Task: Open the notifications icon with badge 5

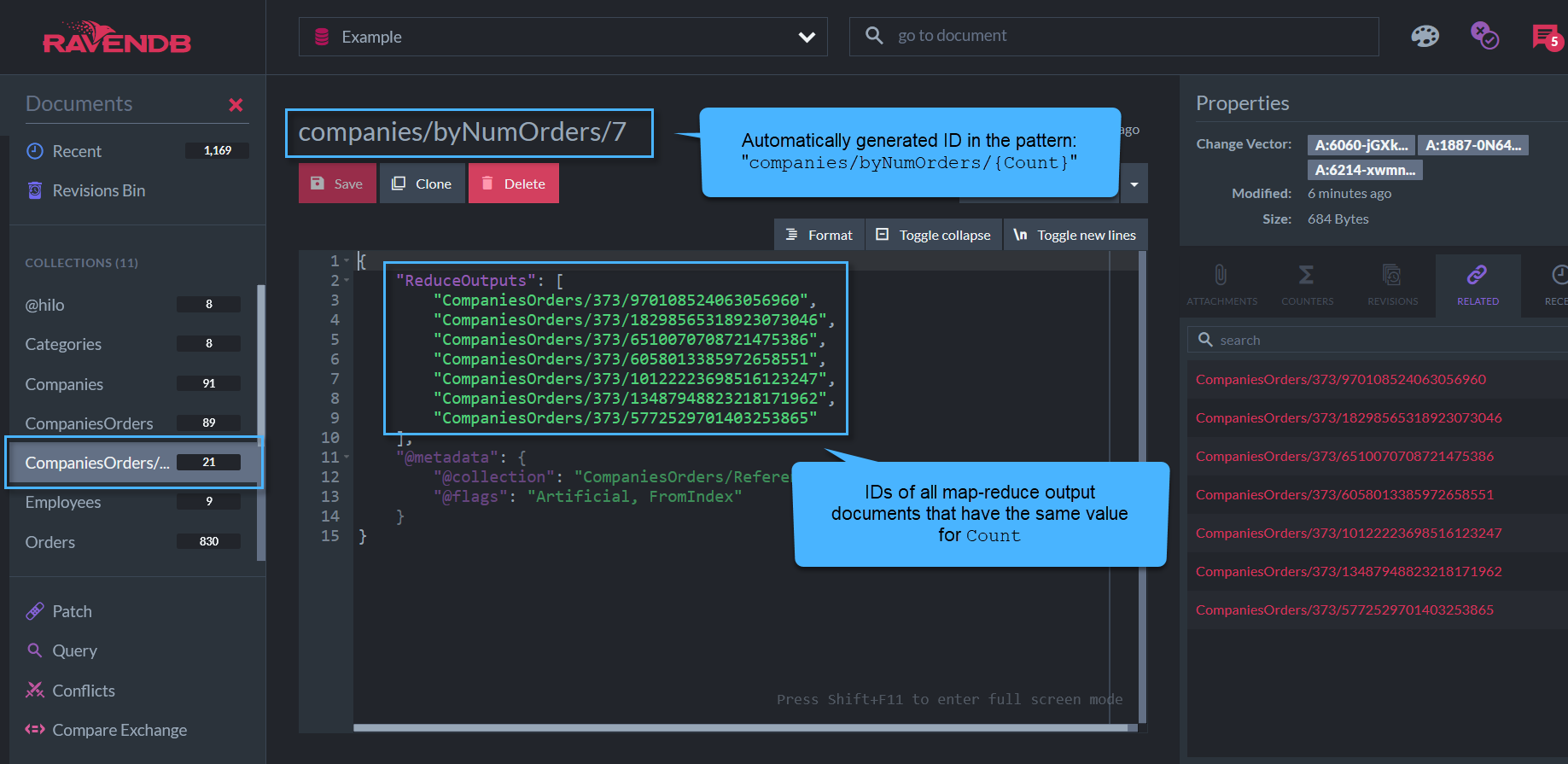Action: coord(1548,38)
